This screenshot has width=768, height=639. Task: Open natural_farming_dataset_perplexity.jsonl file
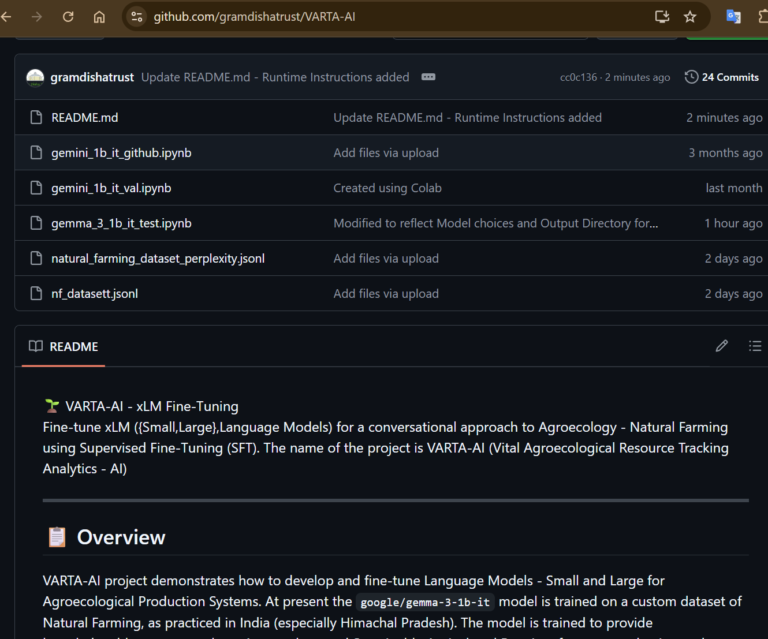158,258
